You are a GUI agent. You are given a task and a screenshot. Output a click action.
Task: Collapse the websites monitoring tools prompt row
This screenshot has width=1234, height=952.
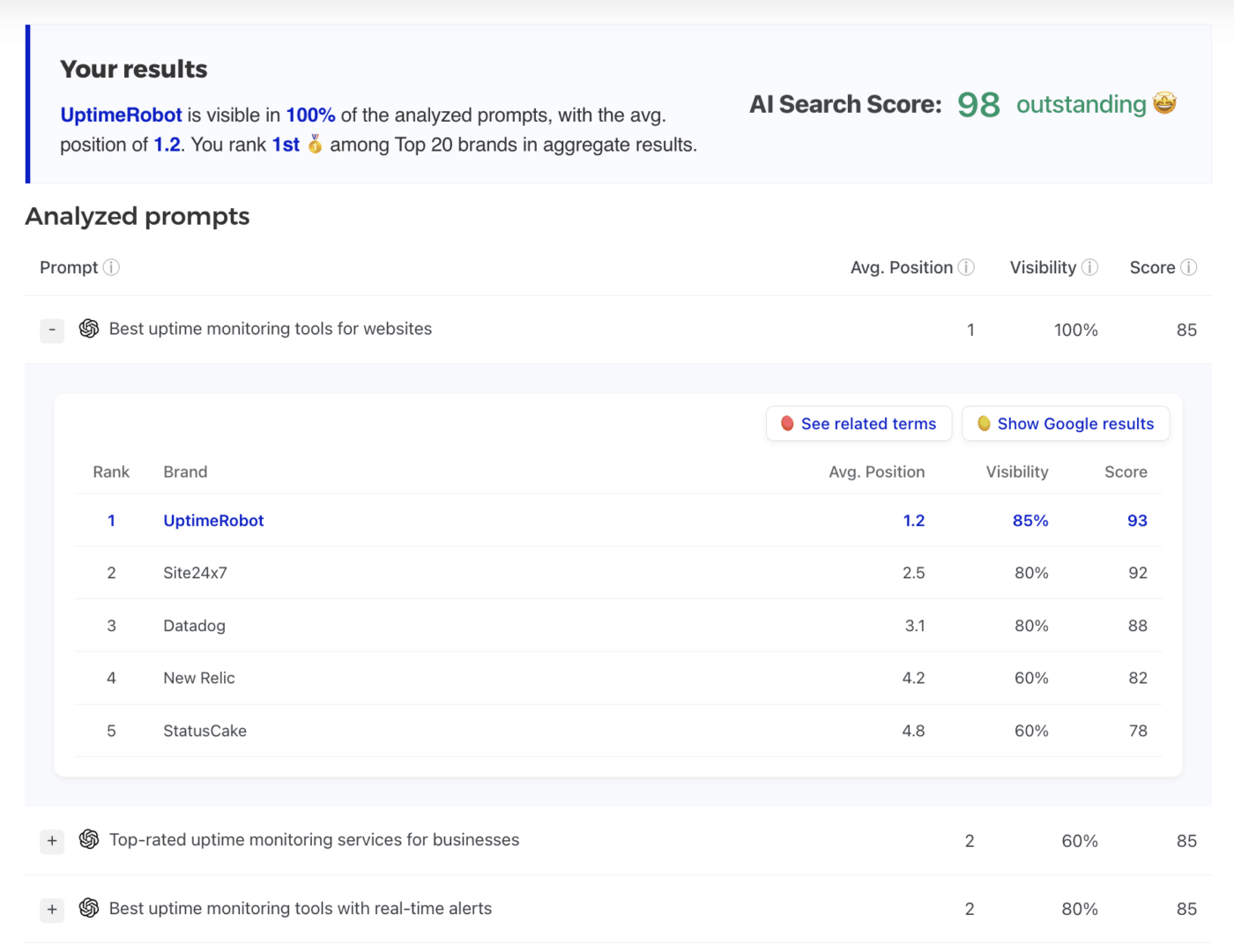pos(52,330)
